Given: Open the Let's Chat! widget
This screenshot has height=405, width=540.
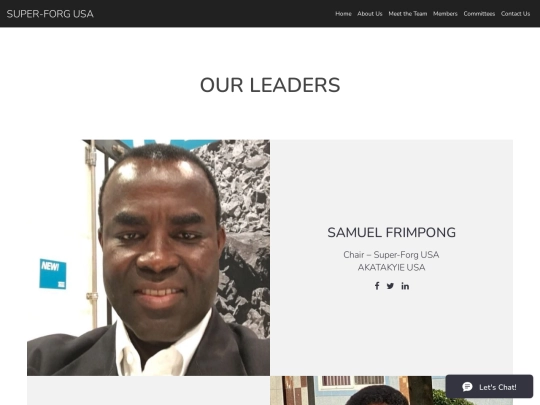Looking at the screenshot, I should (489, 387).
